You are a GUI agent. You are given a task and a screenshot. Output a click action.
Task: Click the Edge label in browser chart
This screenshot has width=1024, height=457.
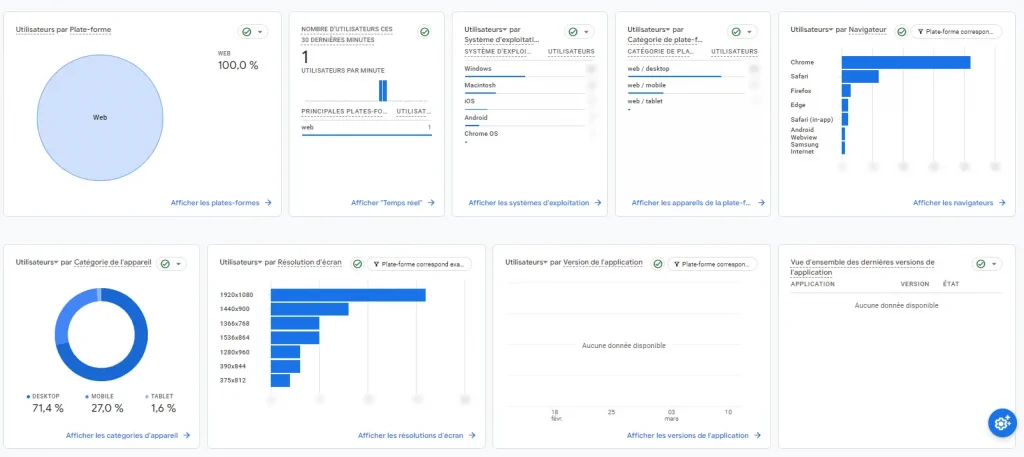pos(798,104)
